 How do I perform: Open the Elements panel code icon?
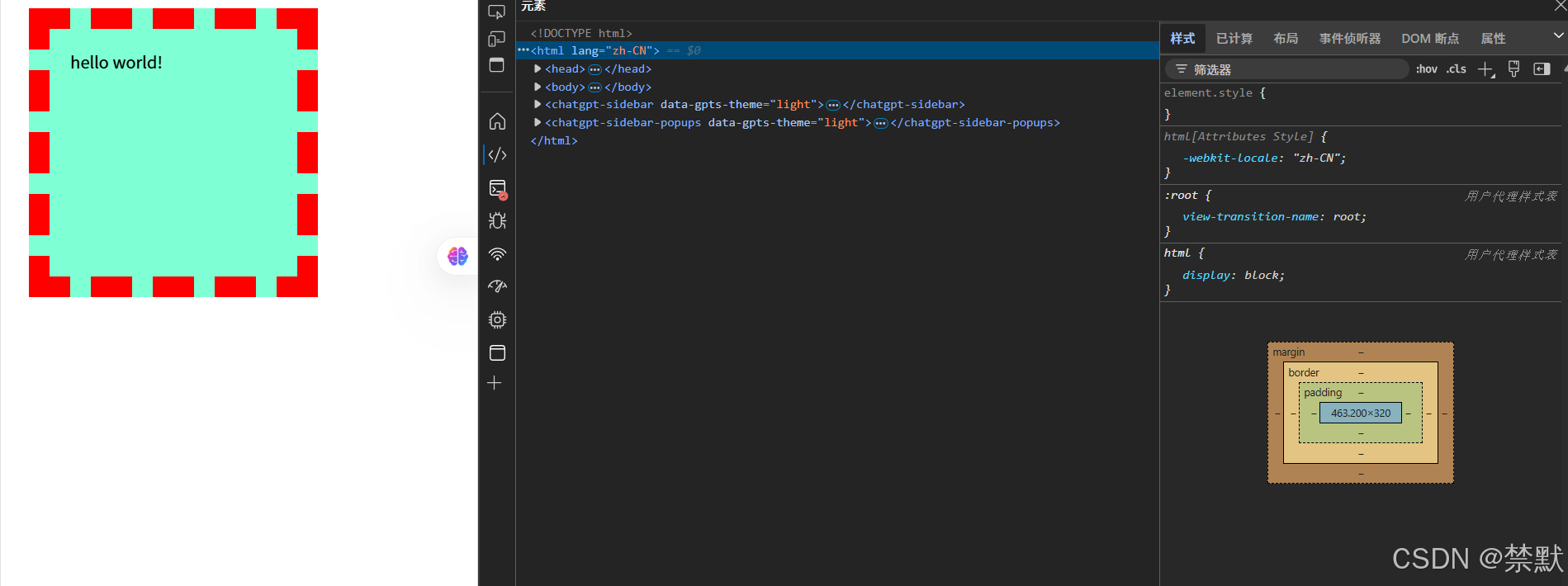pos(497,154)
